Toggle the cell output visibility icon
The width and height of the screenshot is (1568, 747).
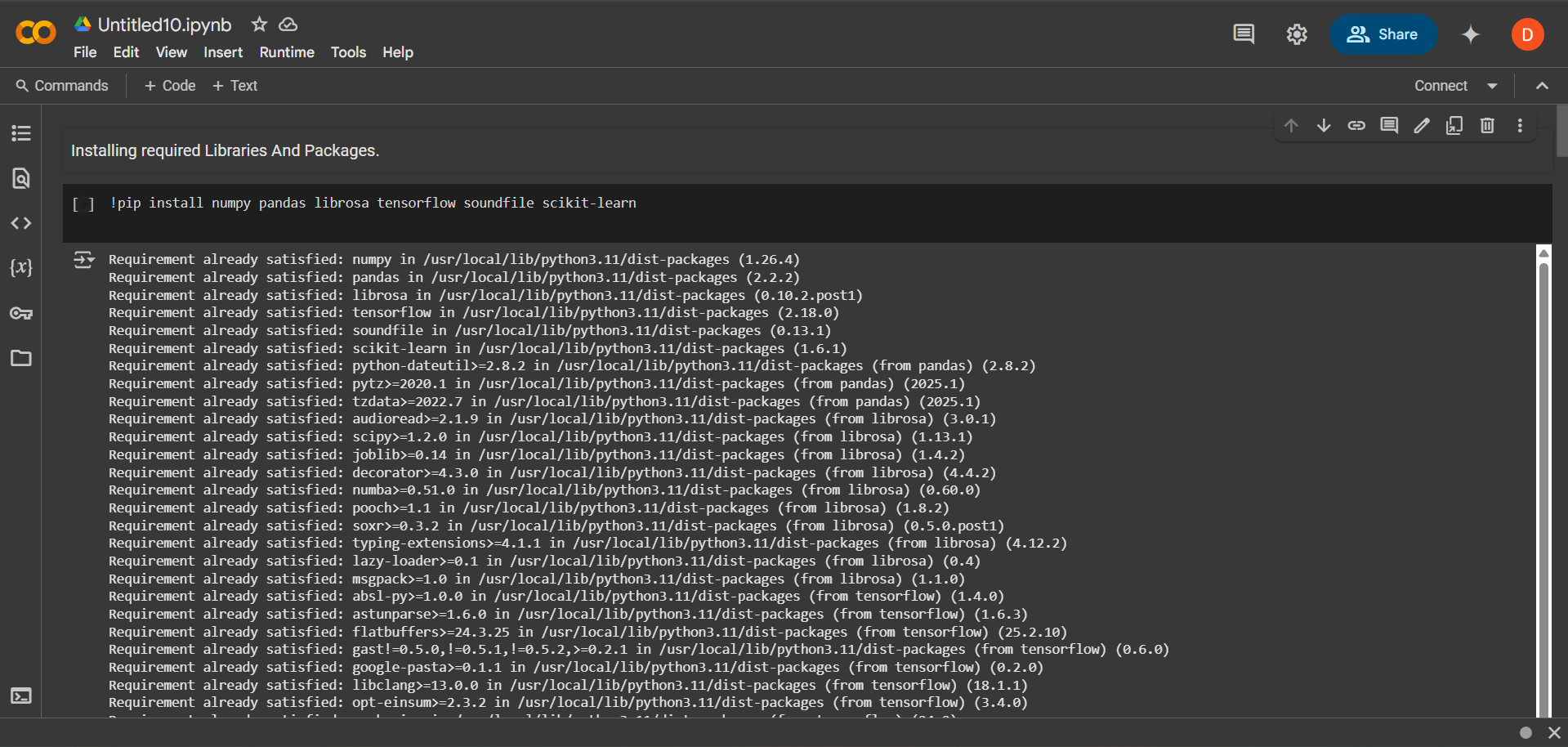point(83,260)
